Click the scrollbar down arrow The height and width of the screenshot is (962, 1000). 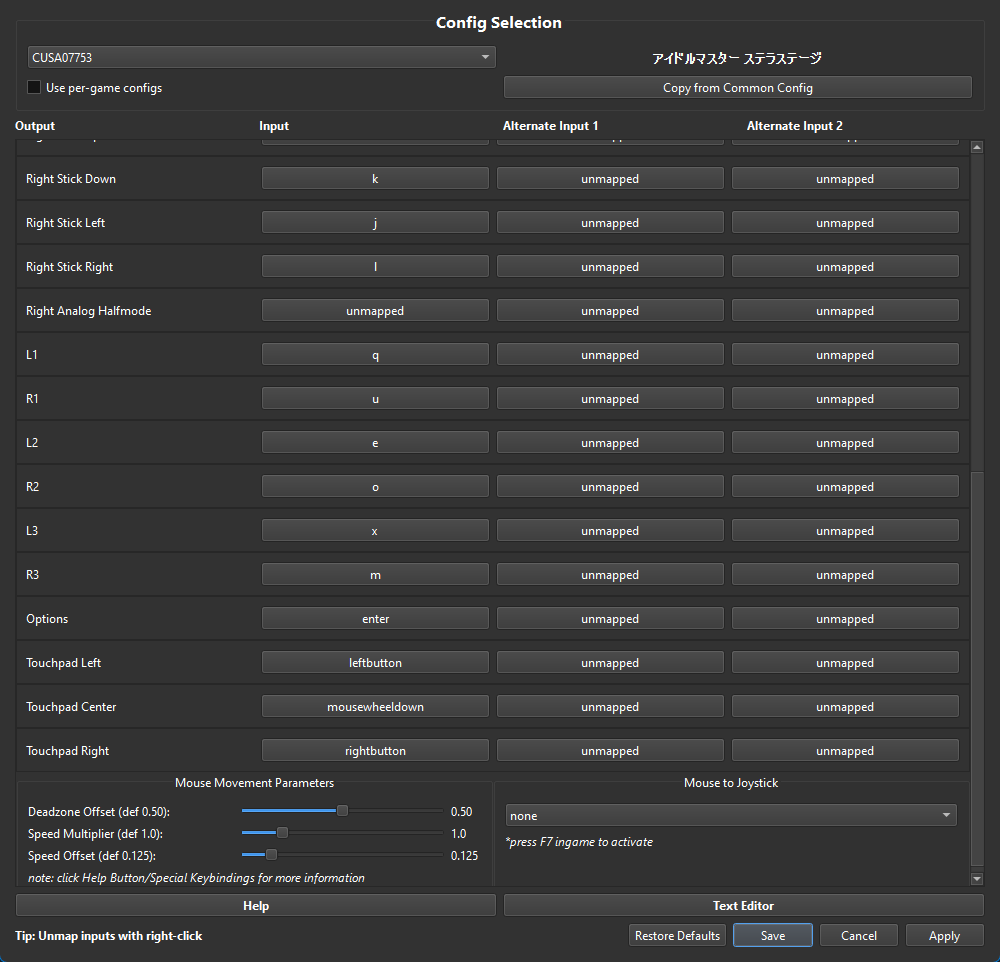click(x=976, y=879)
